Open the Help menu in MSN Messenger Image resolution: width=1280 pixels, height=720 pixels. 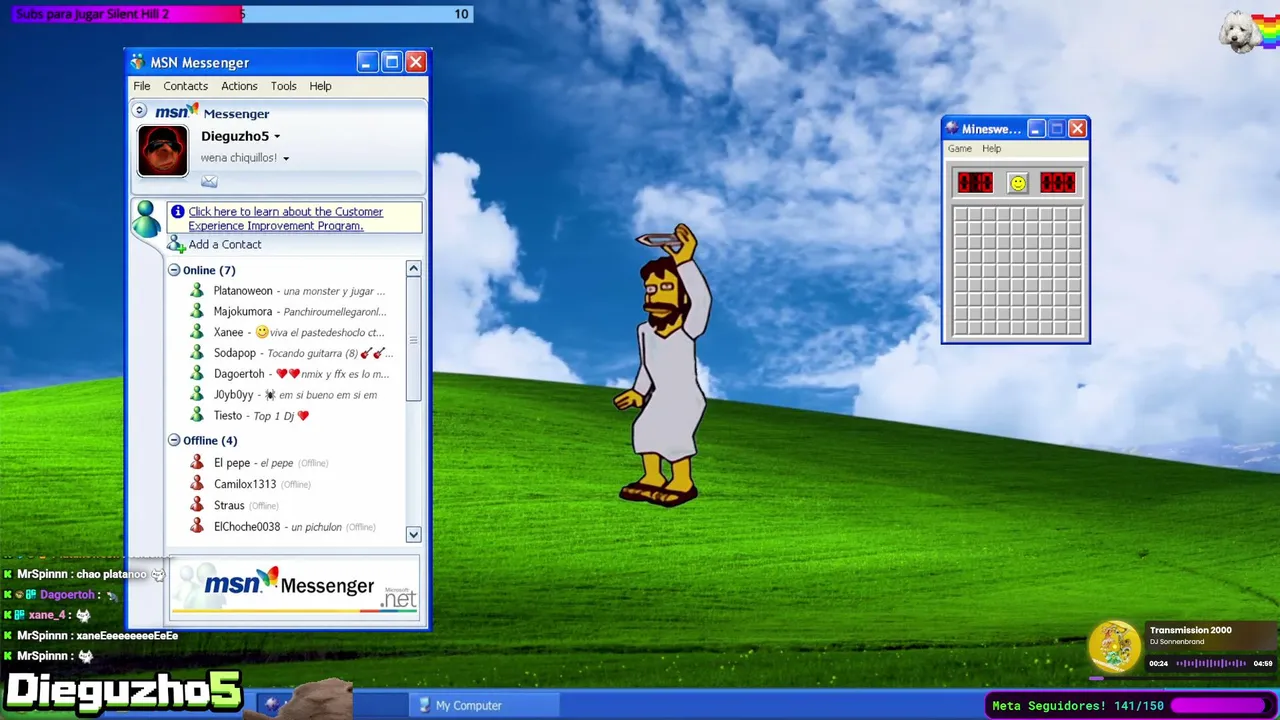point(320,86)
